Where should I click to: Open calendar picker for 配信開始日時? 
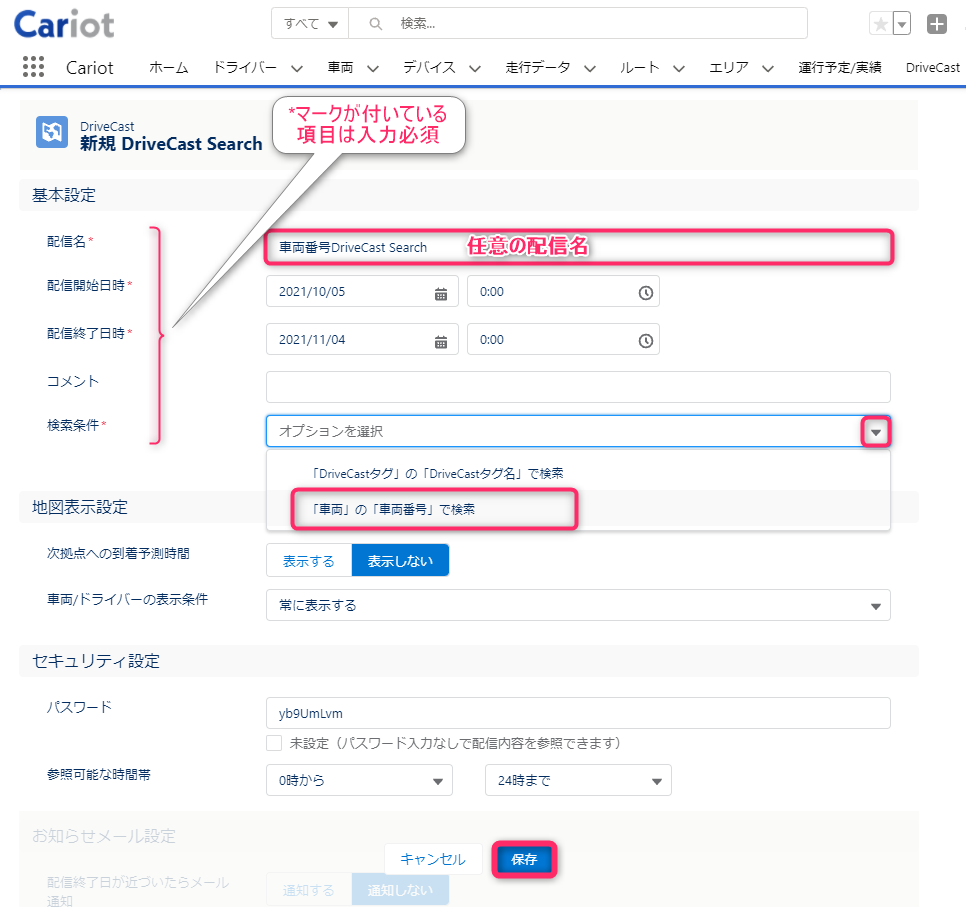[441, 293]
